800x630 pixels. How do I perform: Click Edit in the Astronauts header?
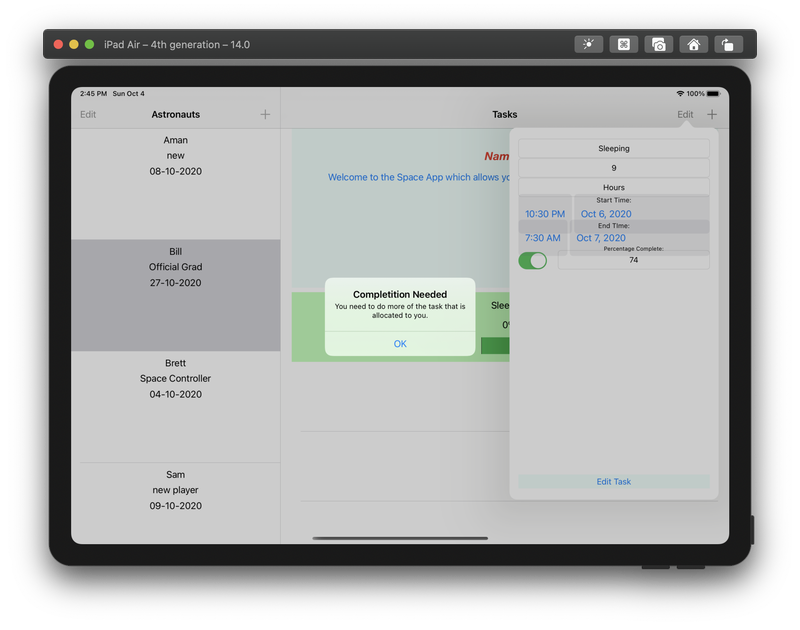pos(88,114)
